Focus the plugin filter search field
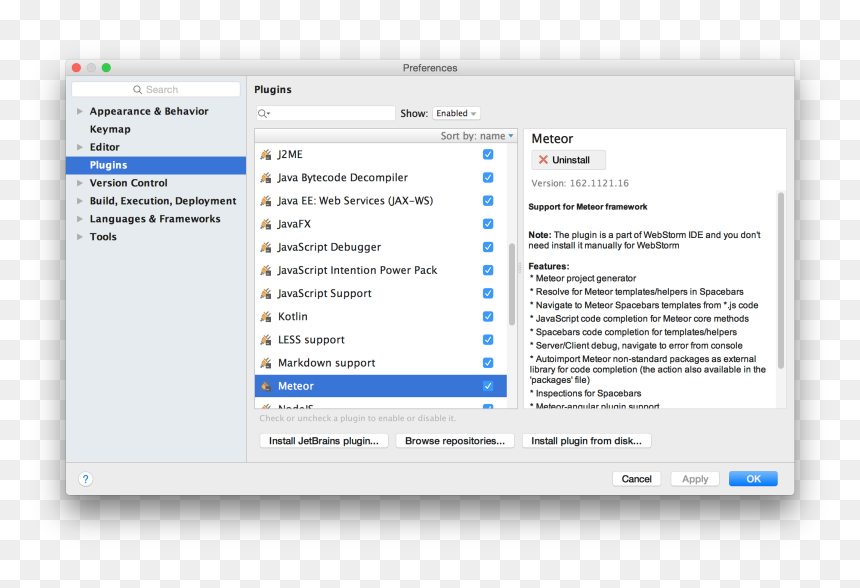This screenshot has height=588, width=860. (x=326, y=114)
